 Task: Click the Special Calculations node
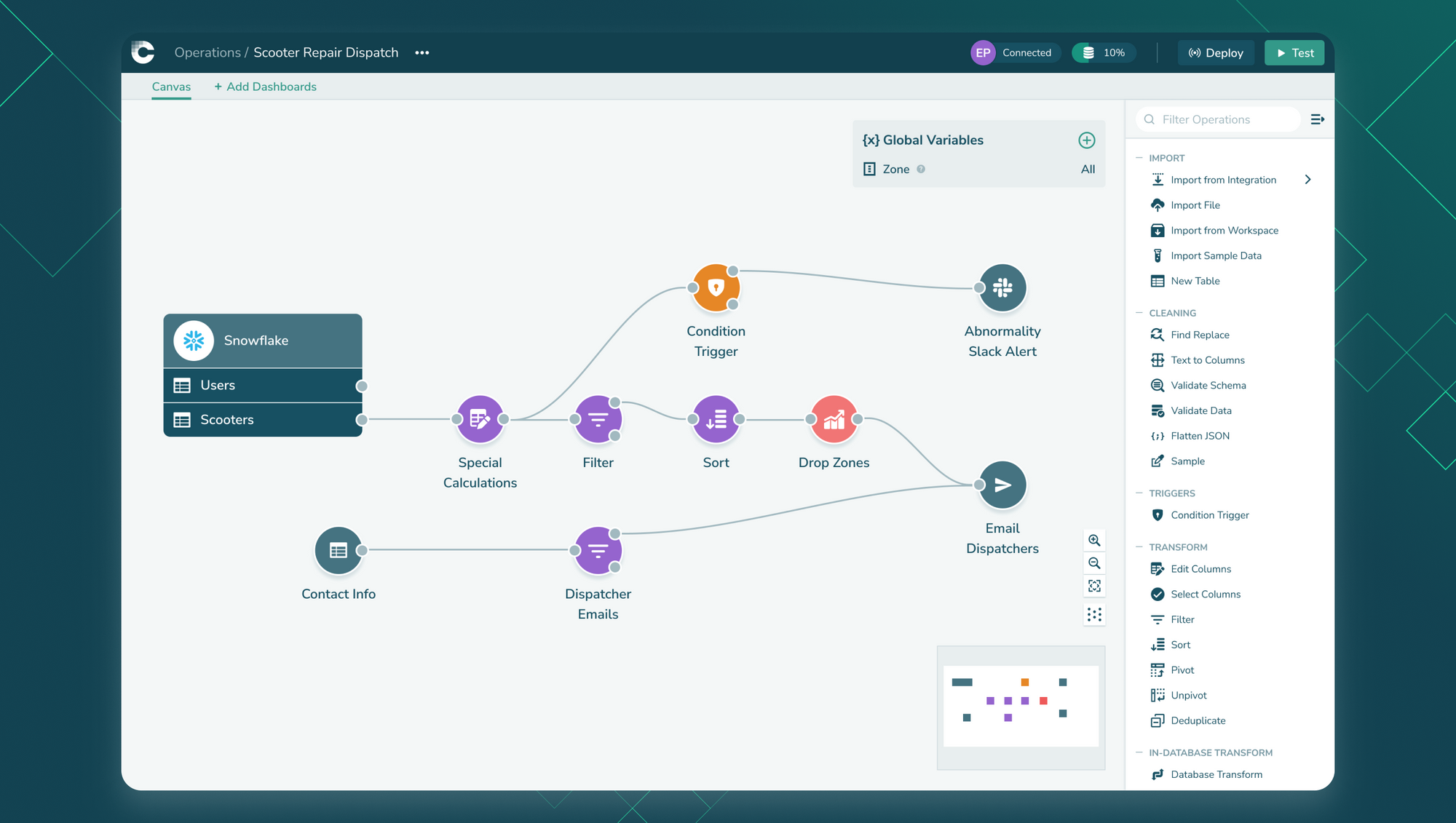point(480,419)
